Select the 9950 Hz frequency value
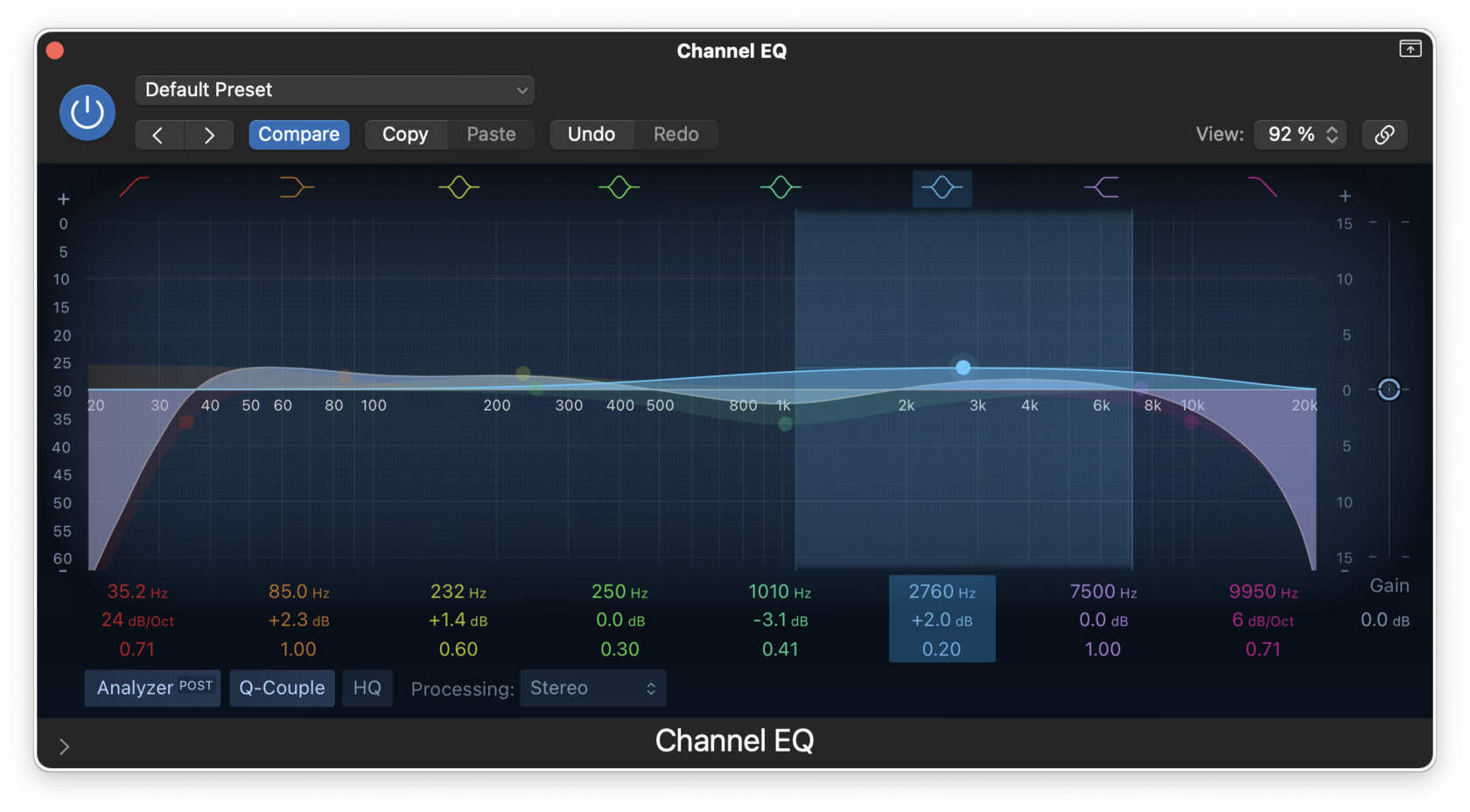 (1263, 591)
